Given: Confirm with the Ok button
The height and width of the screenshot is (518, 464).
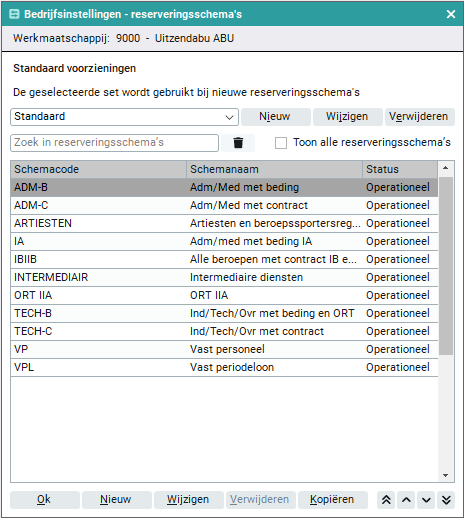Looking at the screenshot, I should tap(45, 500).
